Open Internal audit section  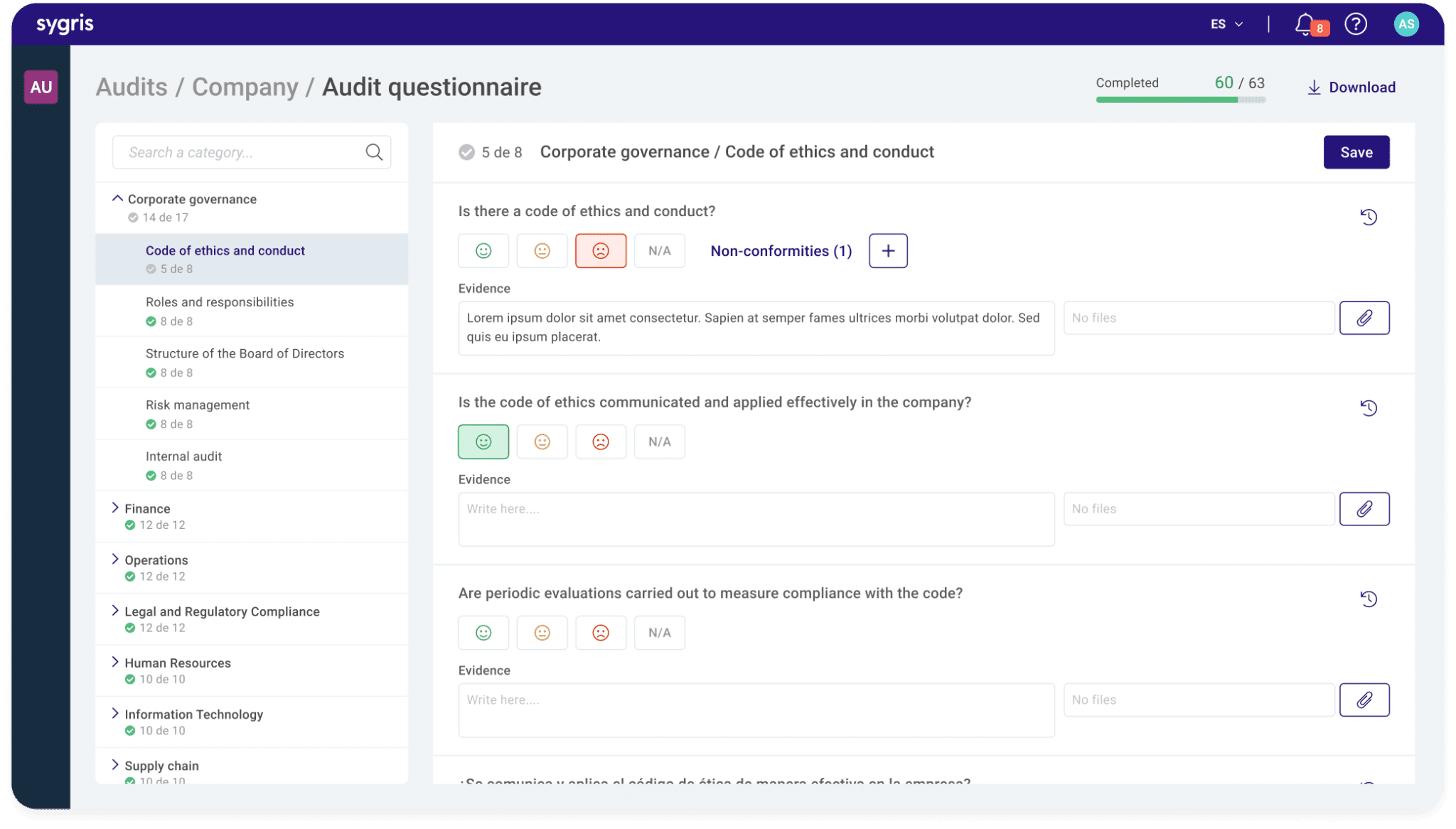click(252, 465)
